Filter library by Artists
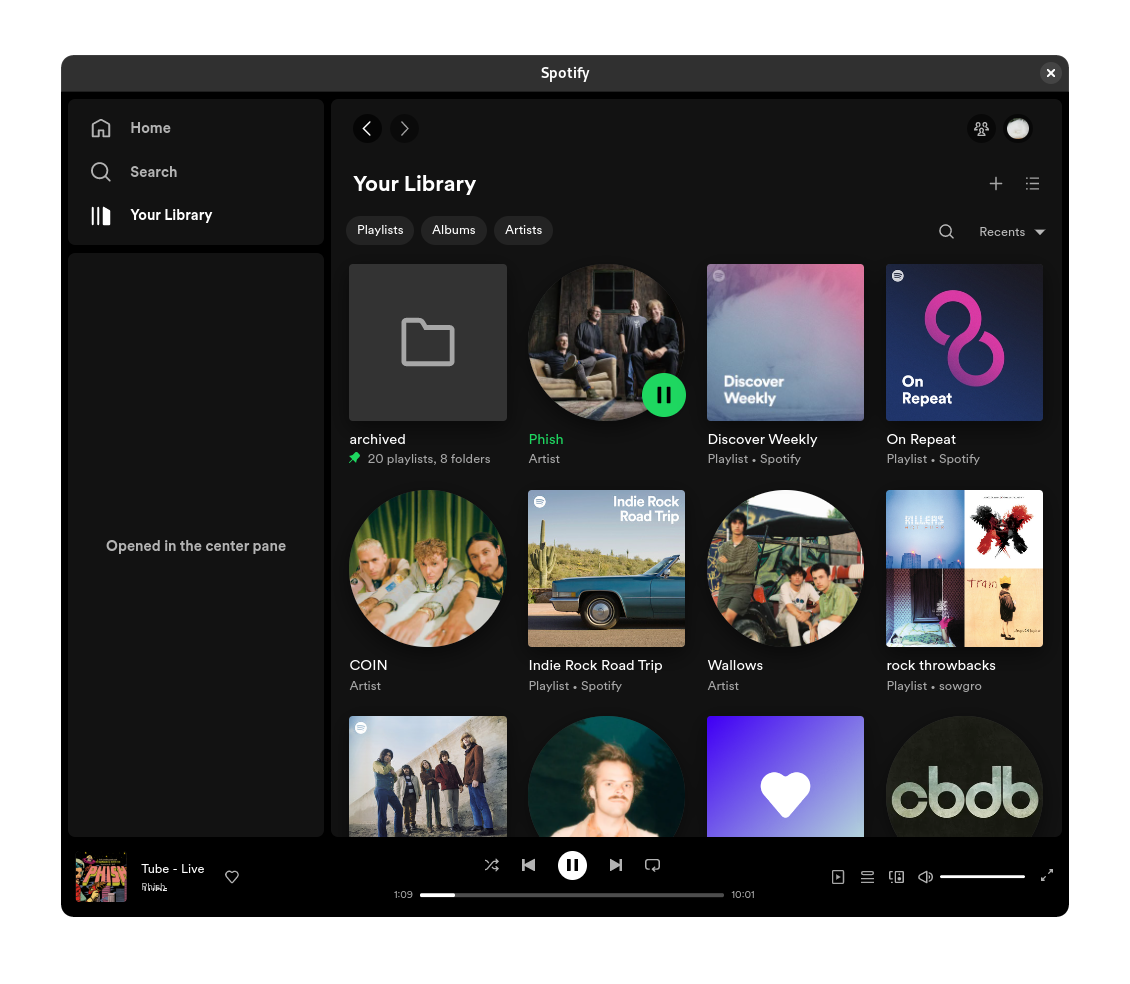Image resolution: width=1130 pixels, height=984 pixels. [x=523, y=230]
